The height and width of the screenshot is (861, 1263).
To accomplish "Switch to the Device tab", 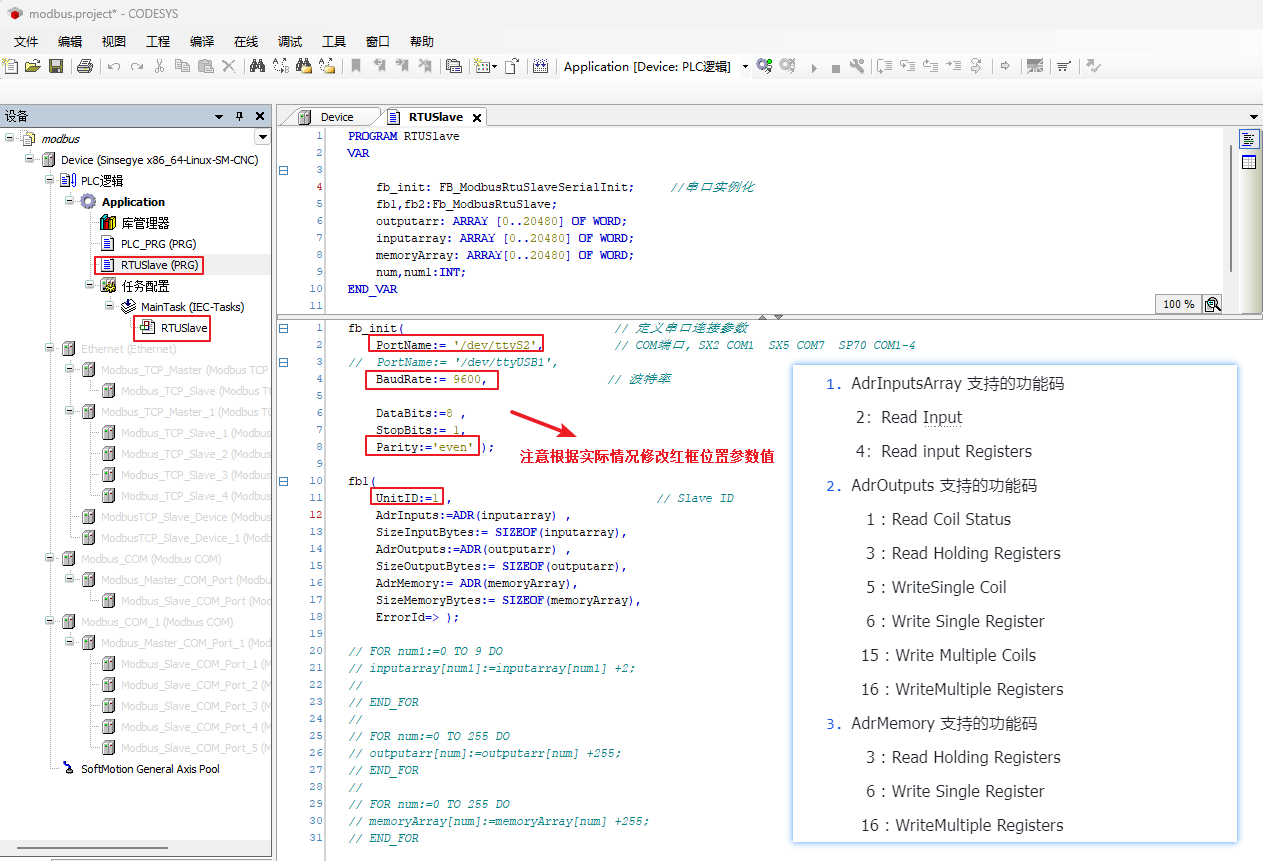I will pos(336,117).
